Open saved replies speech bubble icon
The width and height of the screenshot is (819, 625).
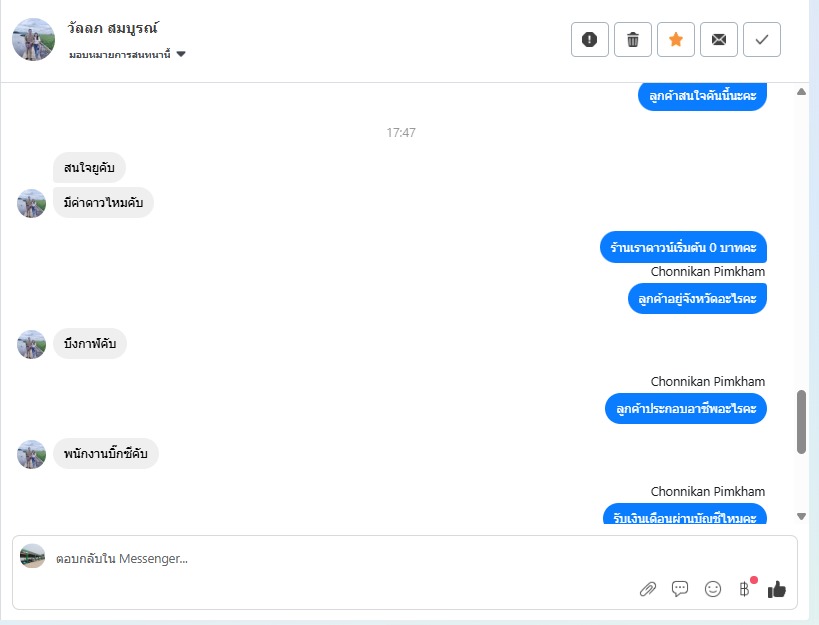pos(680,589)
